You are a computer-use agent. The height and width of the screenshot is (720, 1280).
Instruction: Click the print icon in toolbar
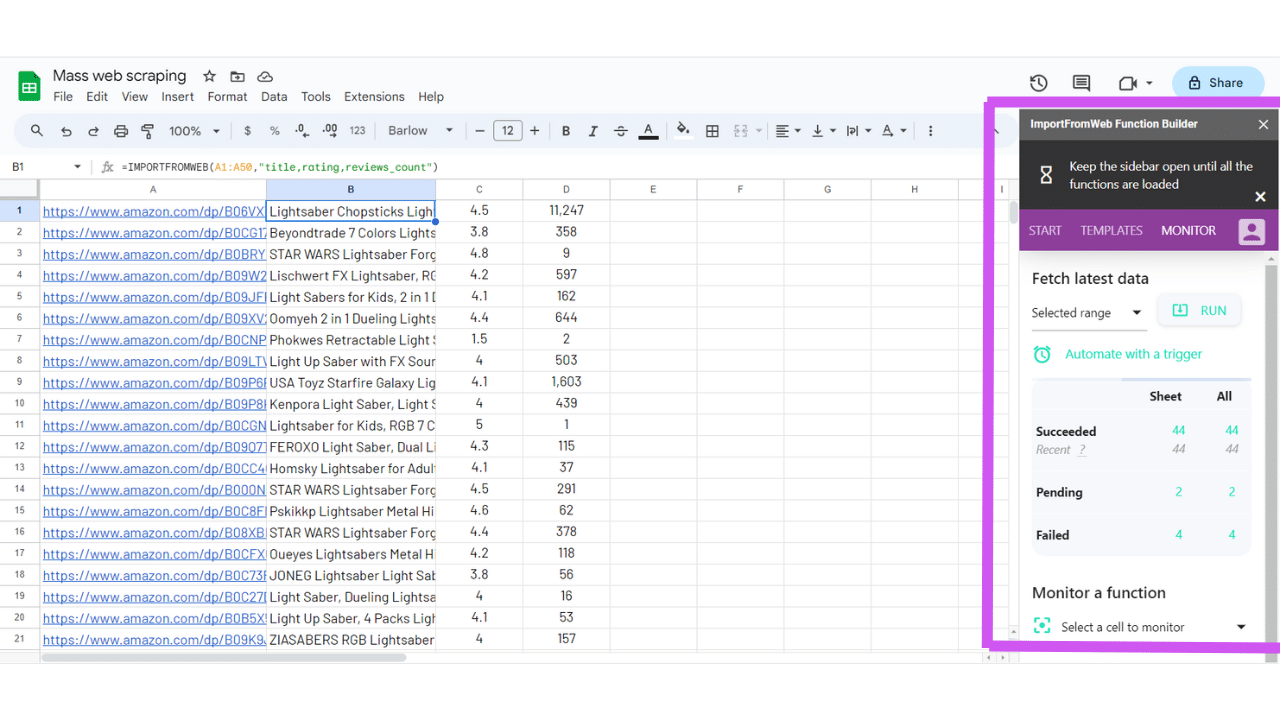121,131
